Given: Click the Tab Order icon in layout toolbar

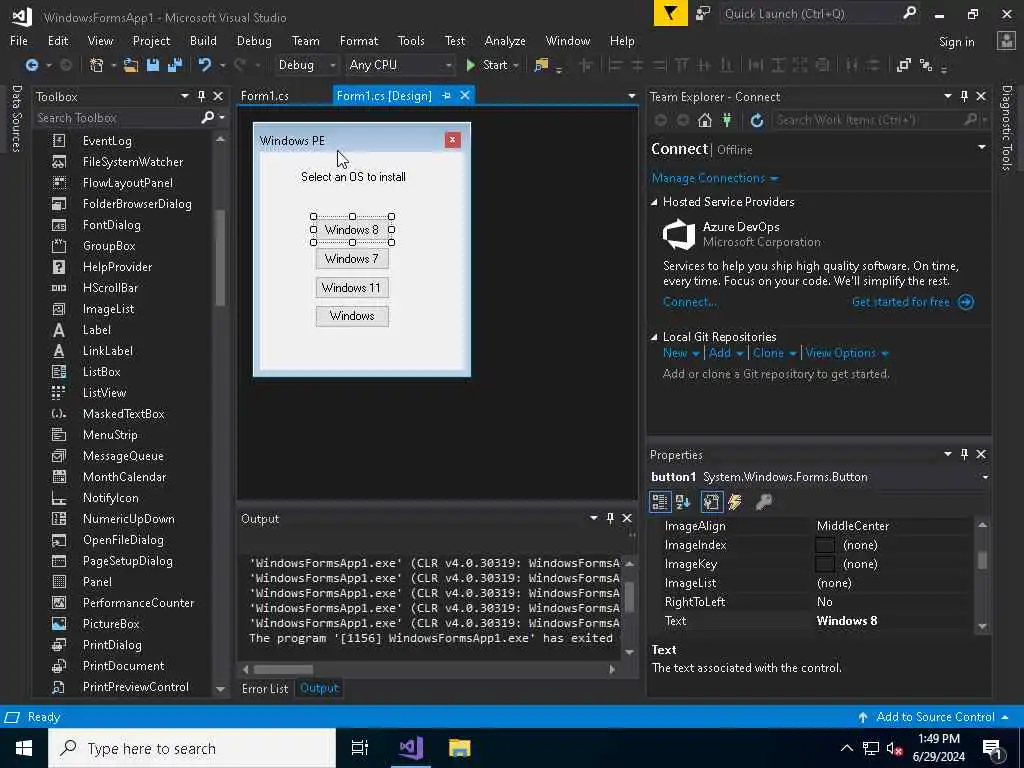Looking at the screenshot, I should pos(926,65).
